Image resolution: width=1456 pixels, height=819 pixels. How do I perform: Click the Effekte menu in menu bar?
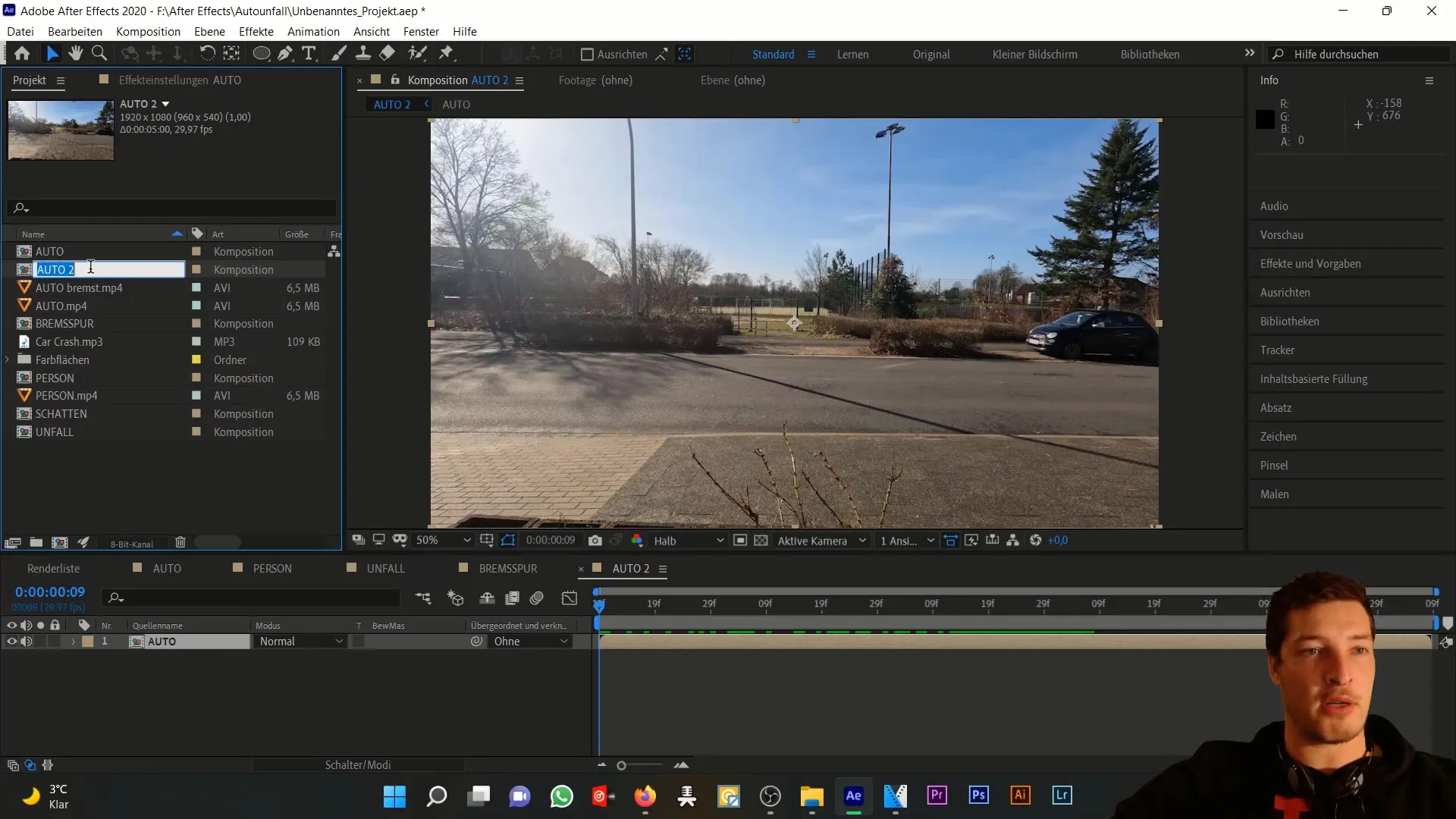[256, 31]
